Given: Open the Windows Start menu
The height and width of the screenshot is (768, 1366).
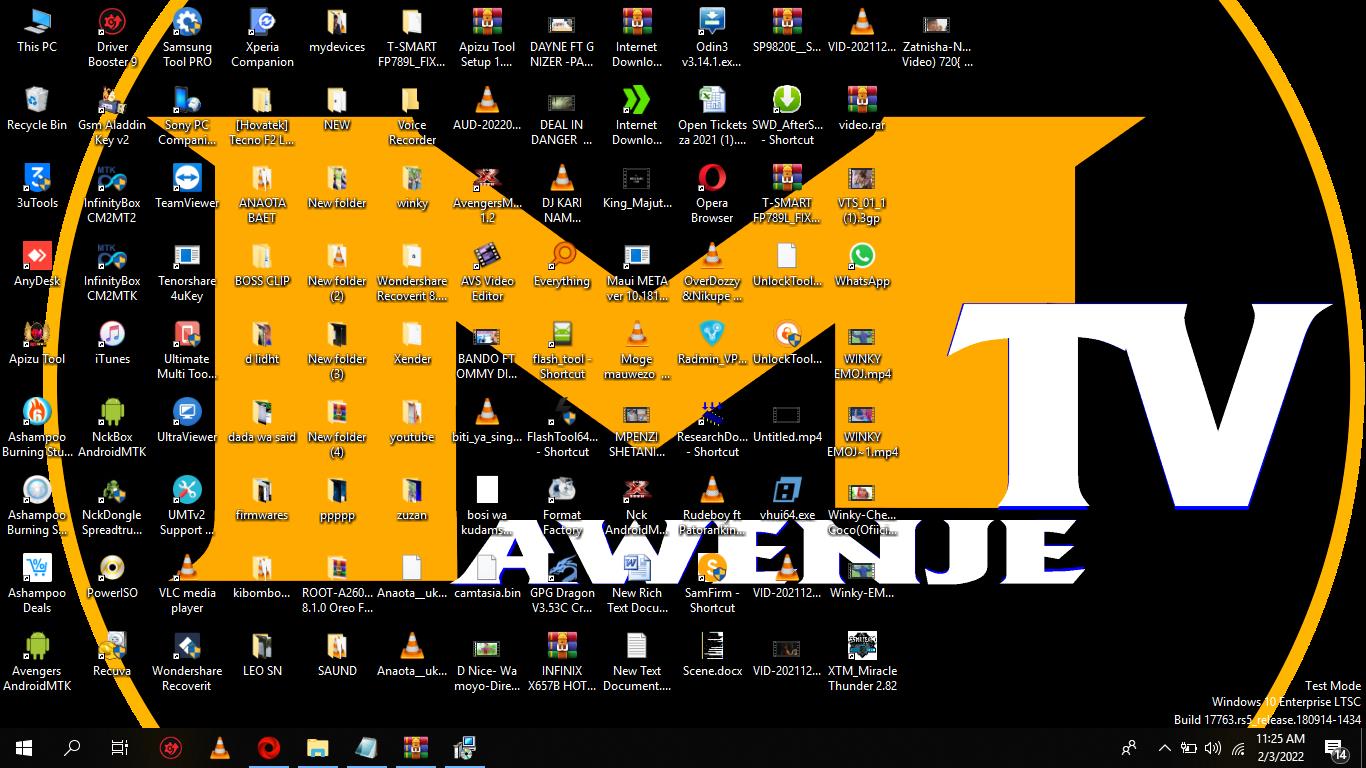Looking at the screenshot, I should tap(24, 748).
